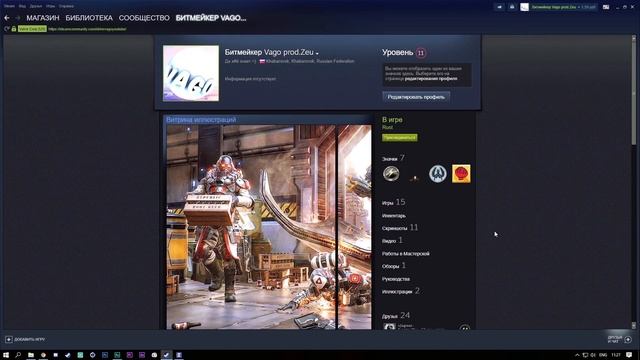Open the Иллюстрации 2 link
The width and height of the screenshot is (640, 360).
[x=401, y=291]
